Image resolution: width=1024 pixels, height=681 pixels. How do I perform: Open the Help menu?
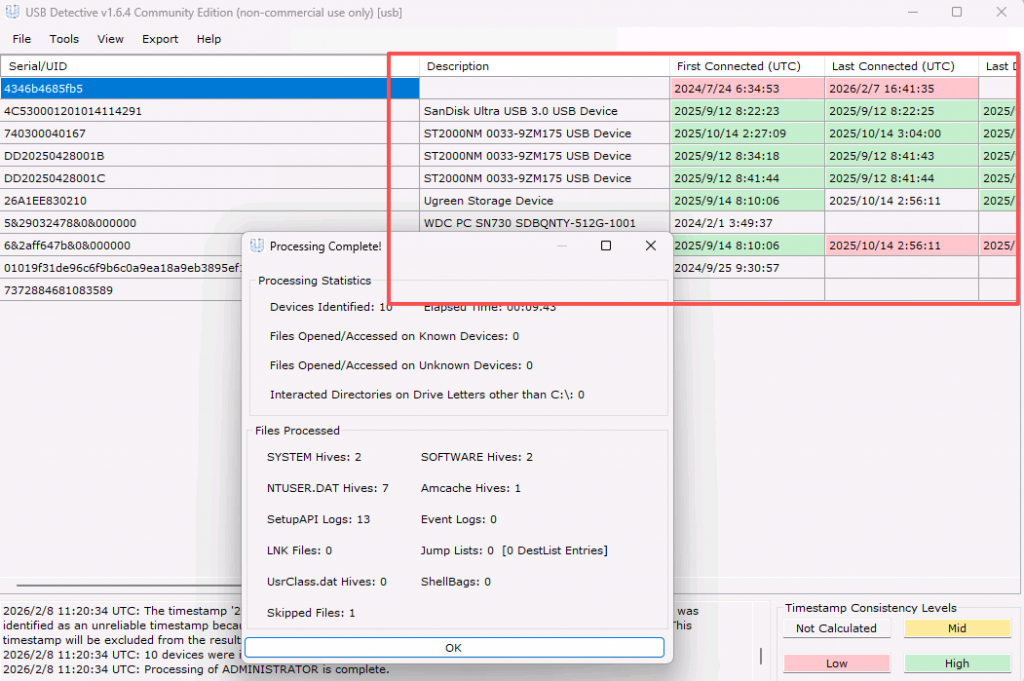[x=209, y=39]
